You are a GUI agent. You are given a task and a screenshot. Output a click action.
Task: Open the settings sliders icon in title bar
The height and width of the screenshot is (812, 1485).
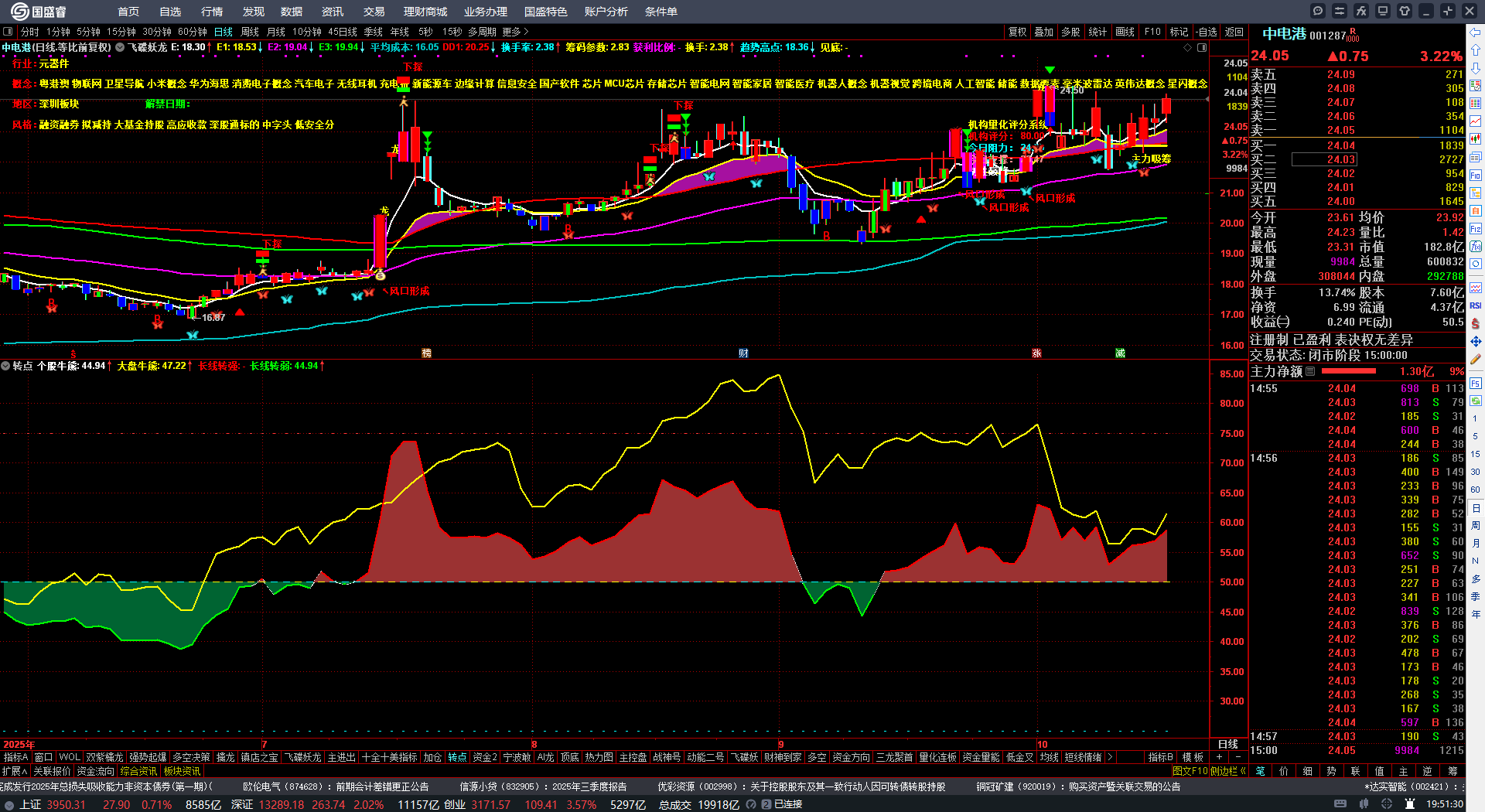1340,11
